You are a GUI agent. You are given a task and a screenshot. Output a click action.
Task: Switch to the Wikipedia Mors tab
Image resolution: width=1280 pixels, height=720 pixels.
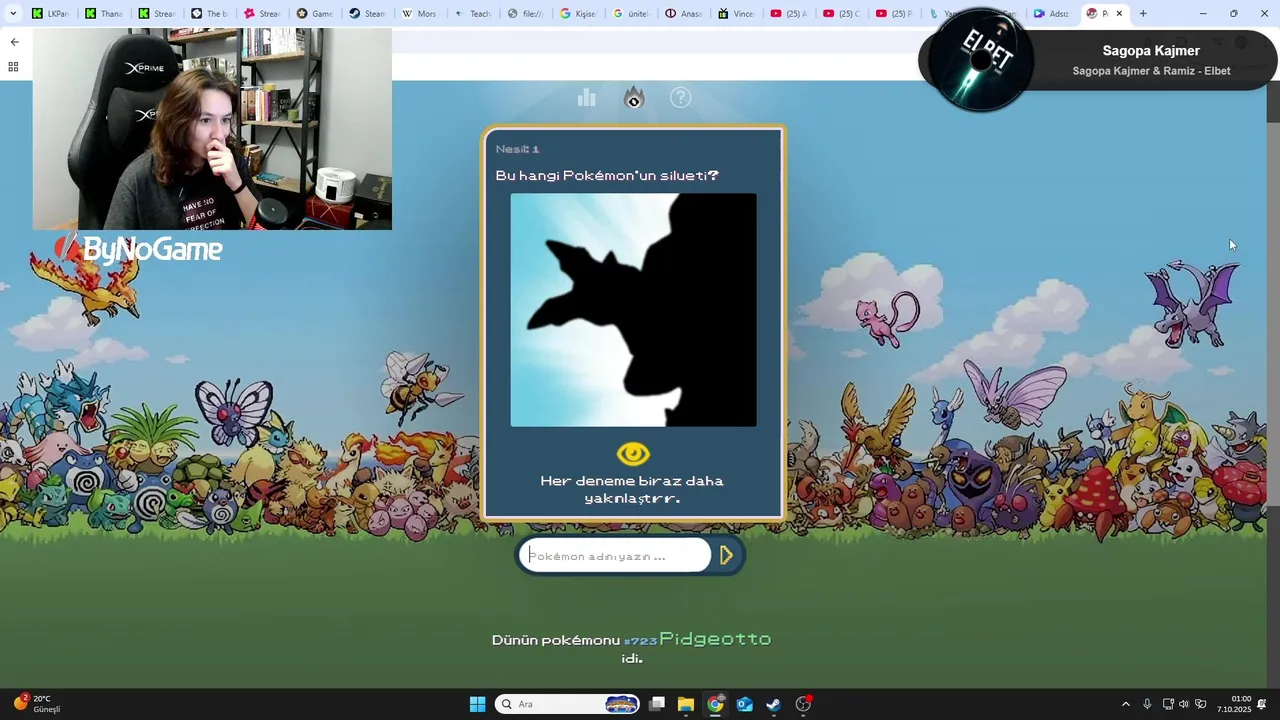click(421, 14)
